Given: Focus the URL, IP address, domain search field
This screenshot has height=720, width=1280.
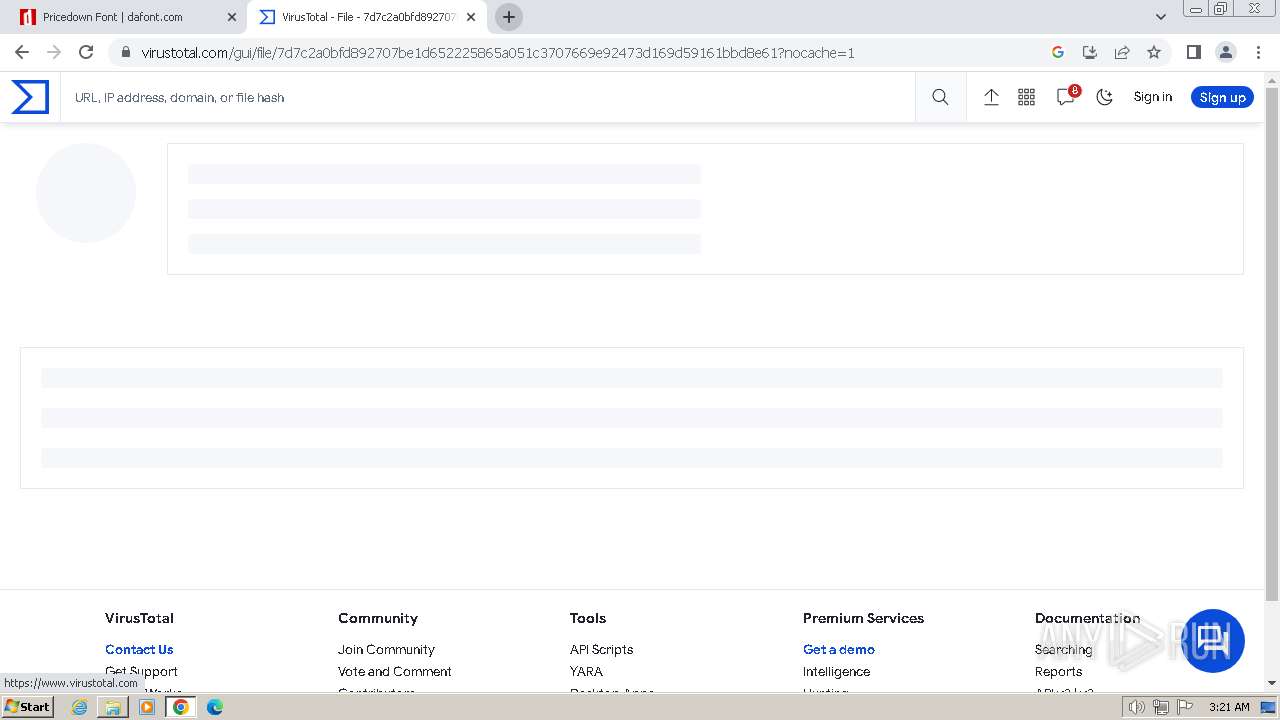Looking at the screenshot, I should 487,97.
